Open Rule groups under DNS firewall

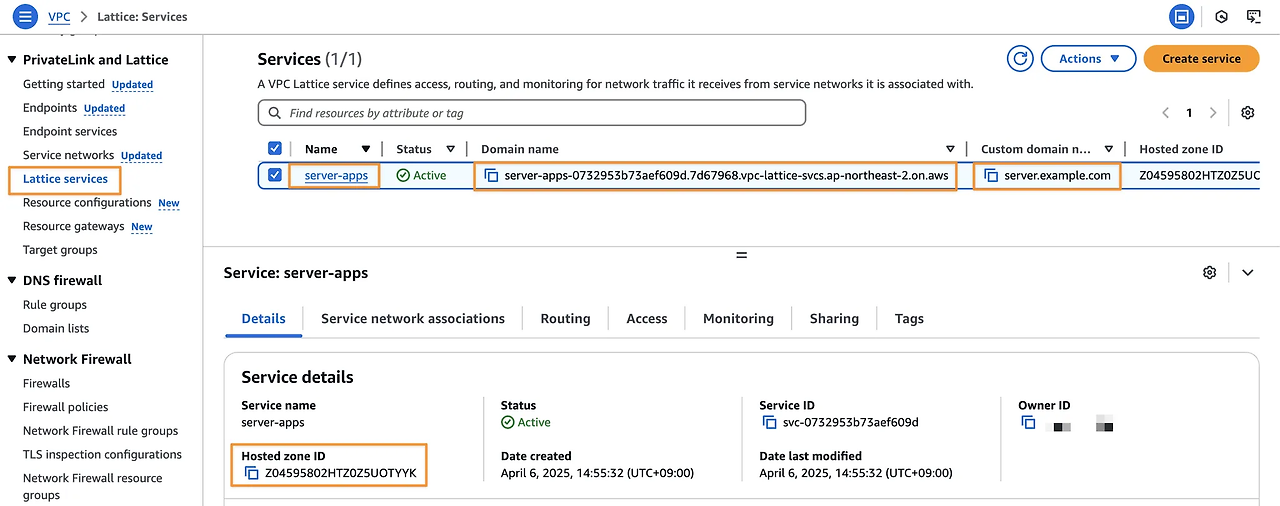click(55, 305)
